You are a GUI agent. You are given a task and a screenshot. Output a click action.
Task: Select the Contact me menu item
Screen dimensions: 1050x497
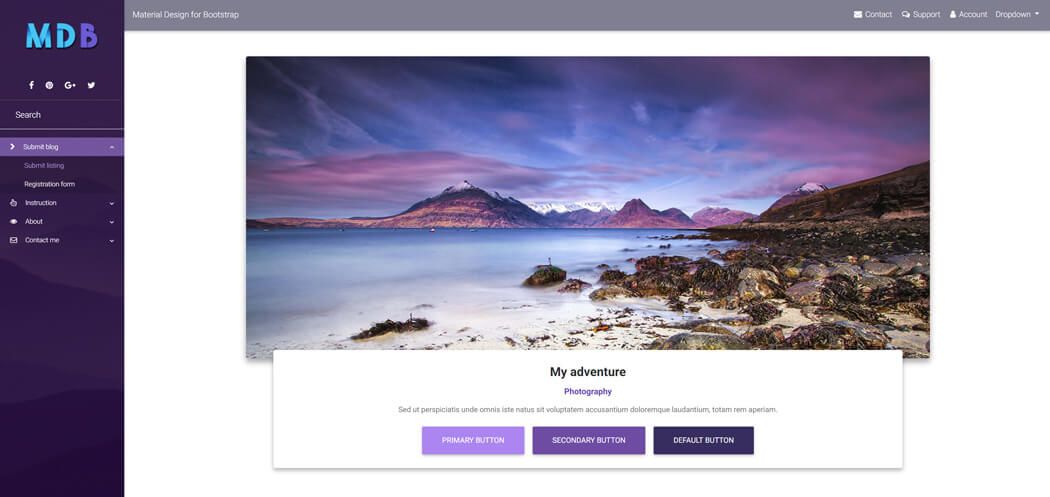(62, 240)
